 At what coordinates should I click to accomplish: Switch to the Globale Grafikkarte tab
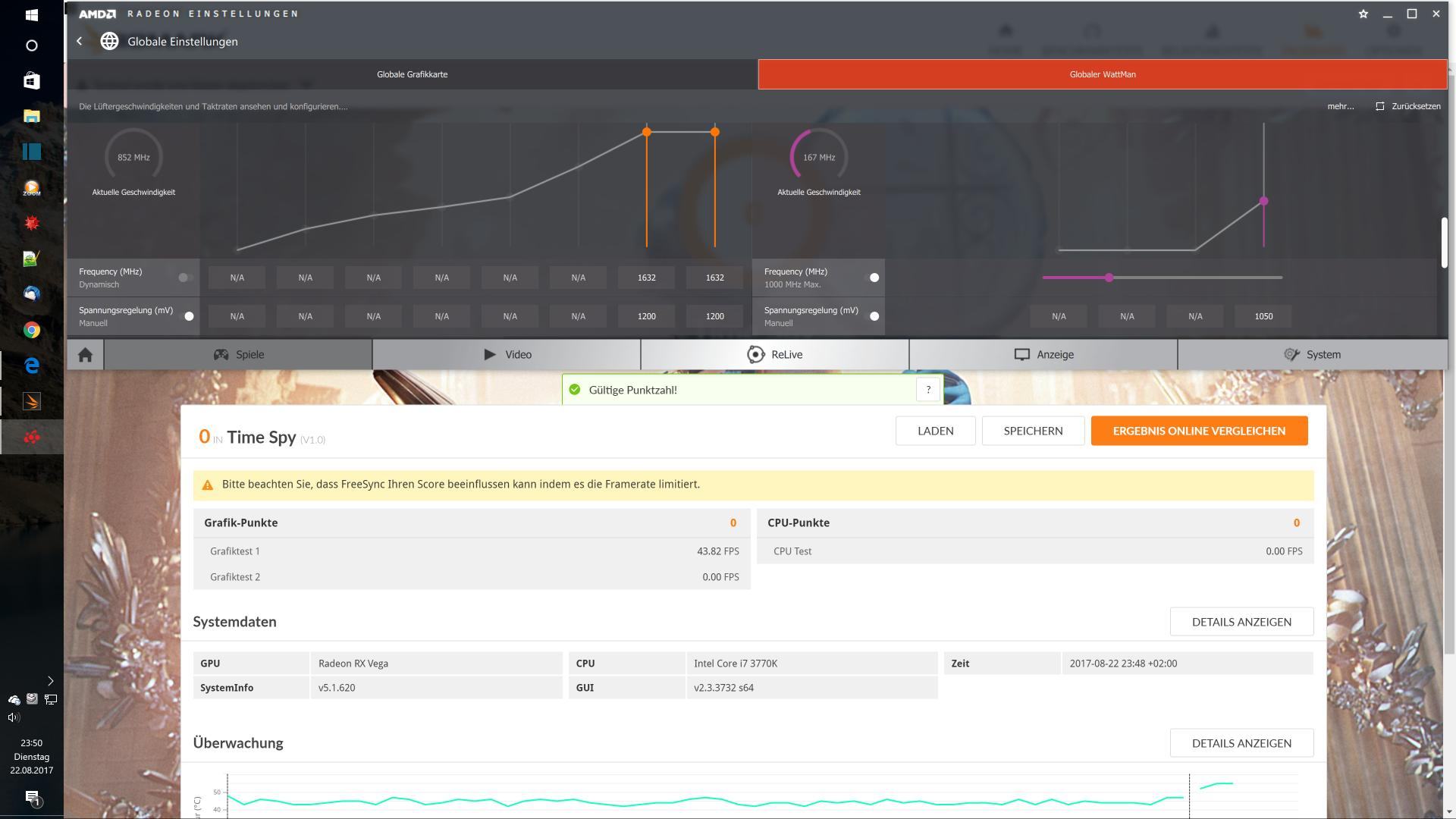coord(412,74)
